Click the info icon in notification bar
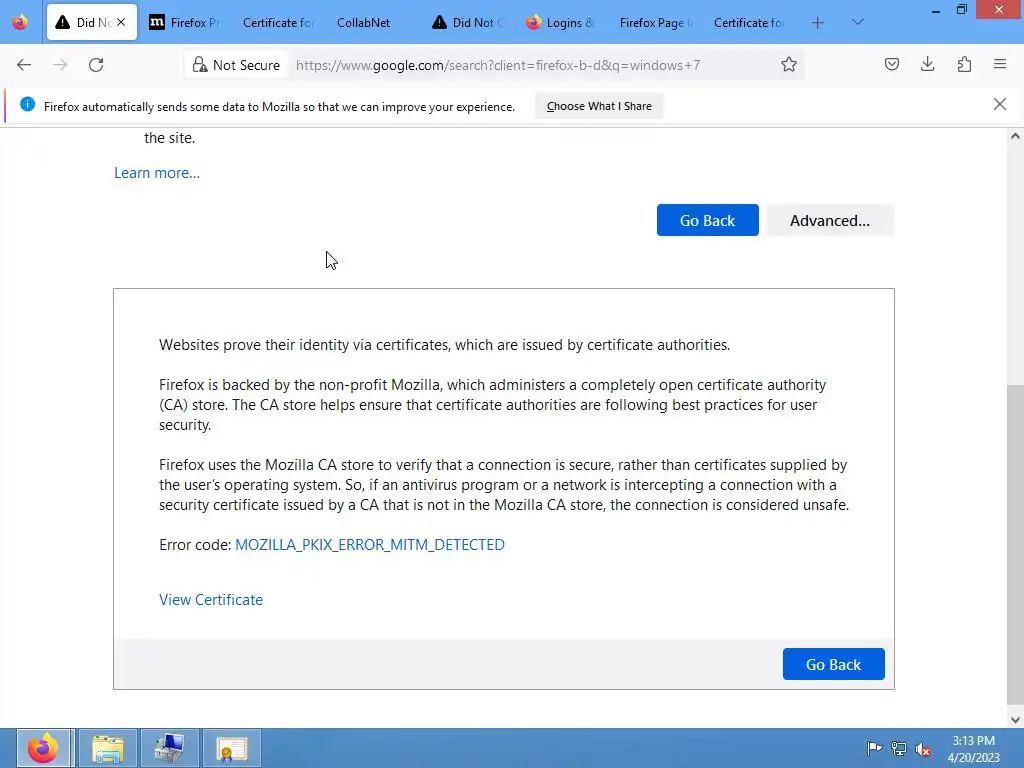 point(27,104)
